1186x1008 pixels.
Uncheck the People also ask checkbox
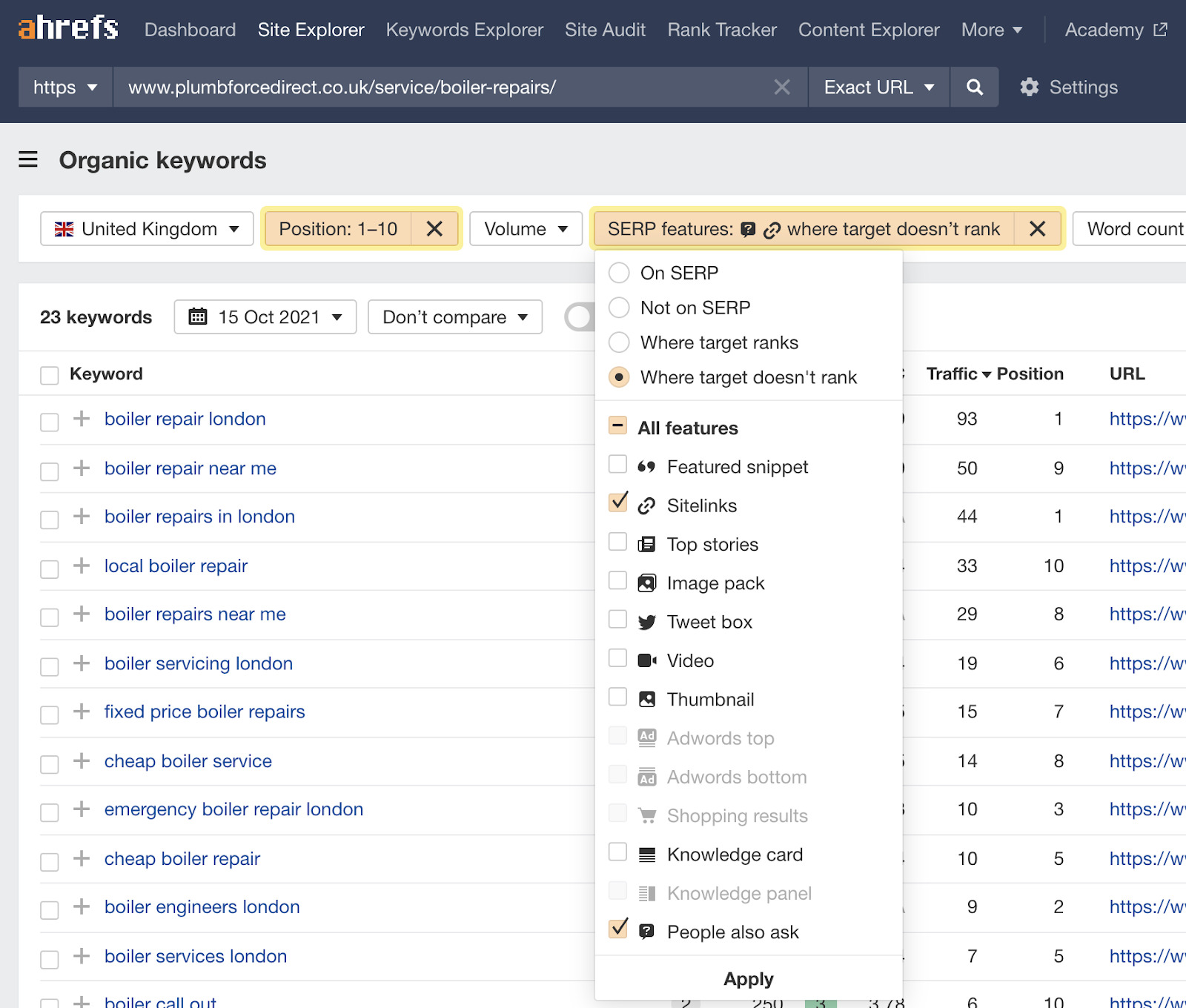pos(617,929)
